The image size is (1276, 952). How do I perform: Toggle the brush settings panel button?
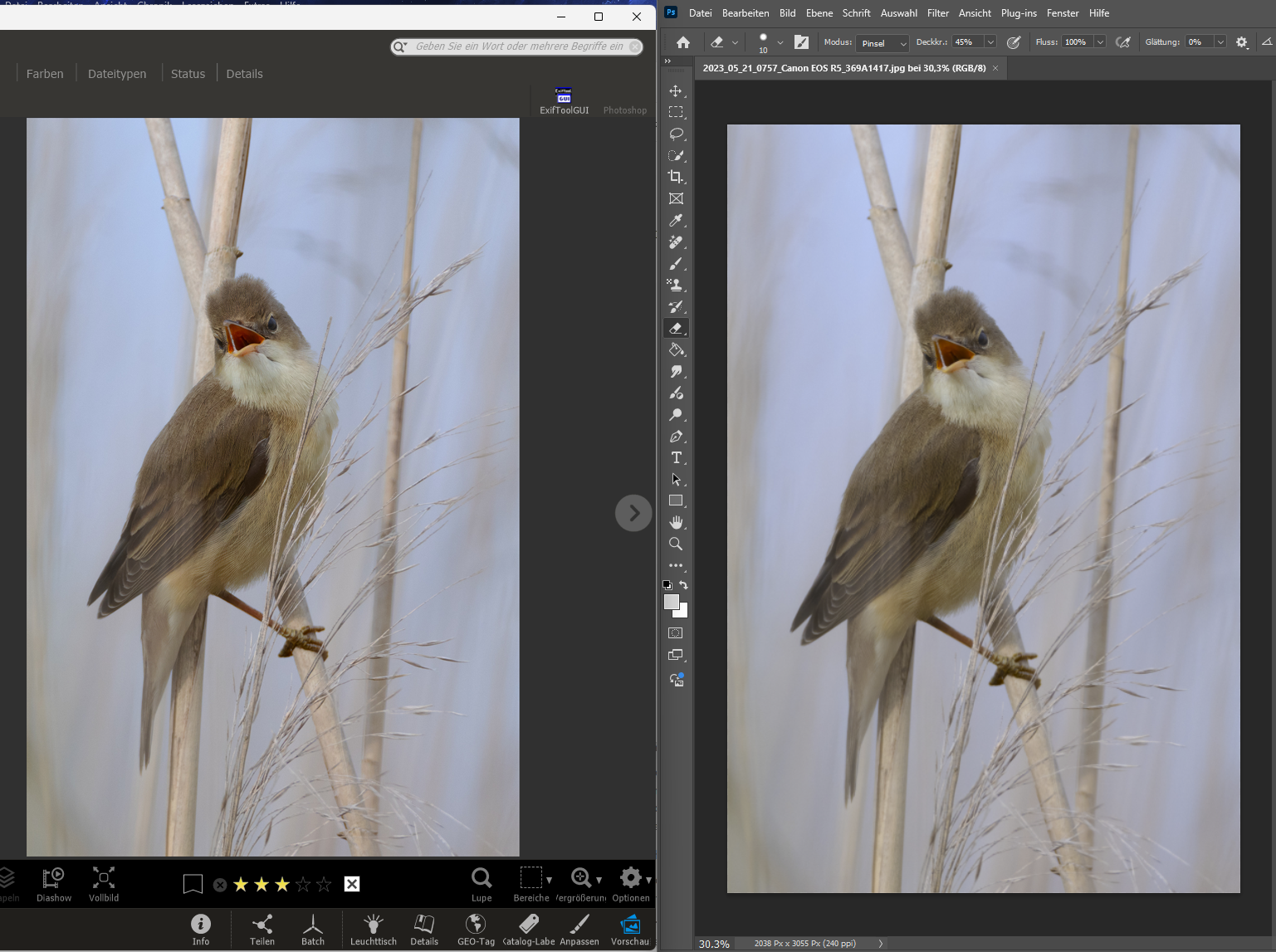[x=801, y=42]
